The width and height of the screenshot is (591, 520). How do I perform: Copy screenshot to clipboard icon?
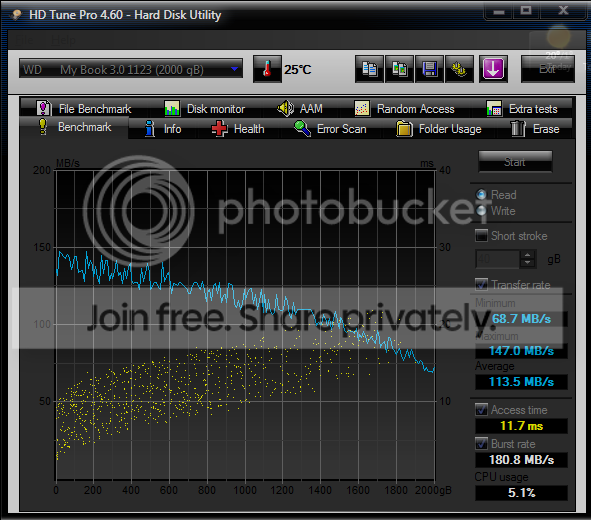pos(400,69)
